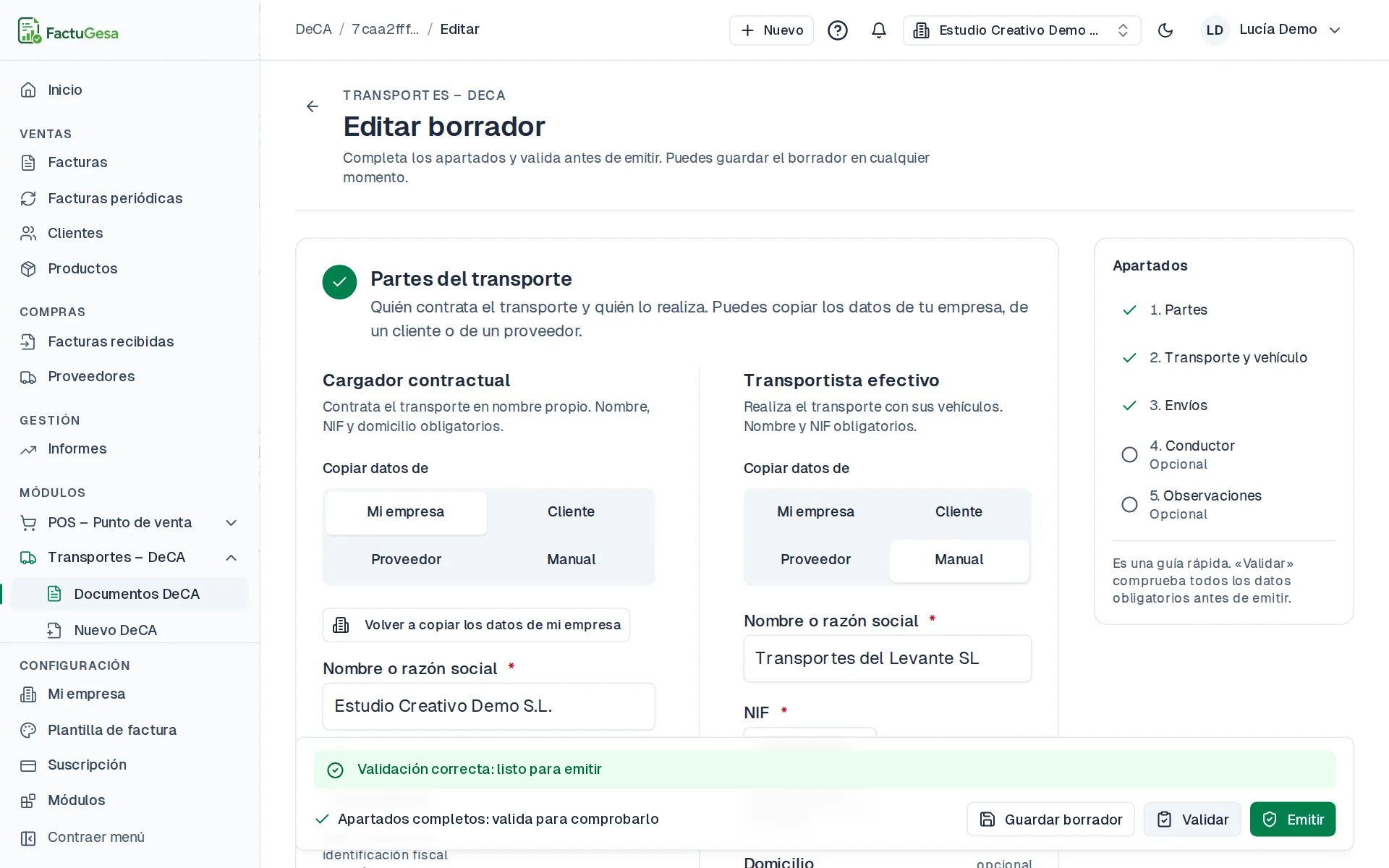This screenshot has width=1389, height=868.
Task: Open the help question mark icon
Action: click(838, 30)
